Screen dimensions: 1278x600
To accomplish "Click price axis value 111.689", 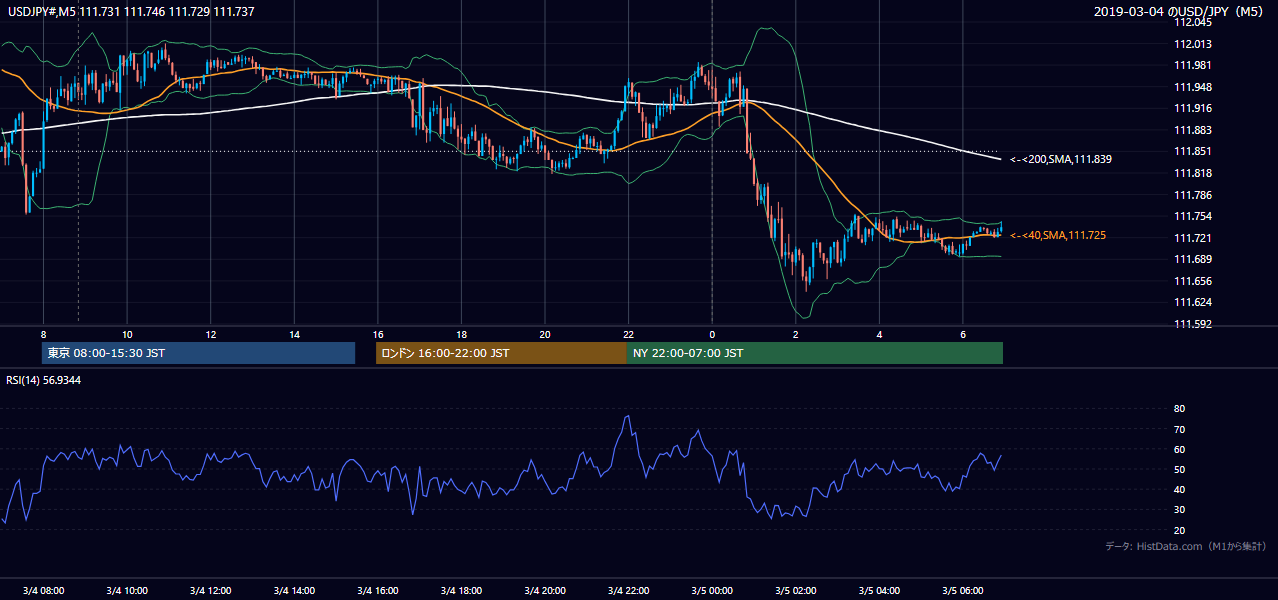I will (x=1194, y=259).
